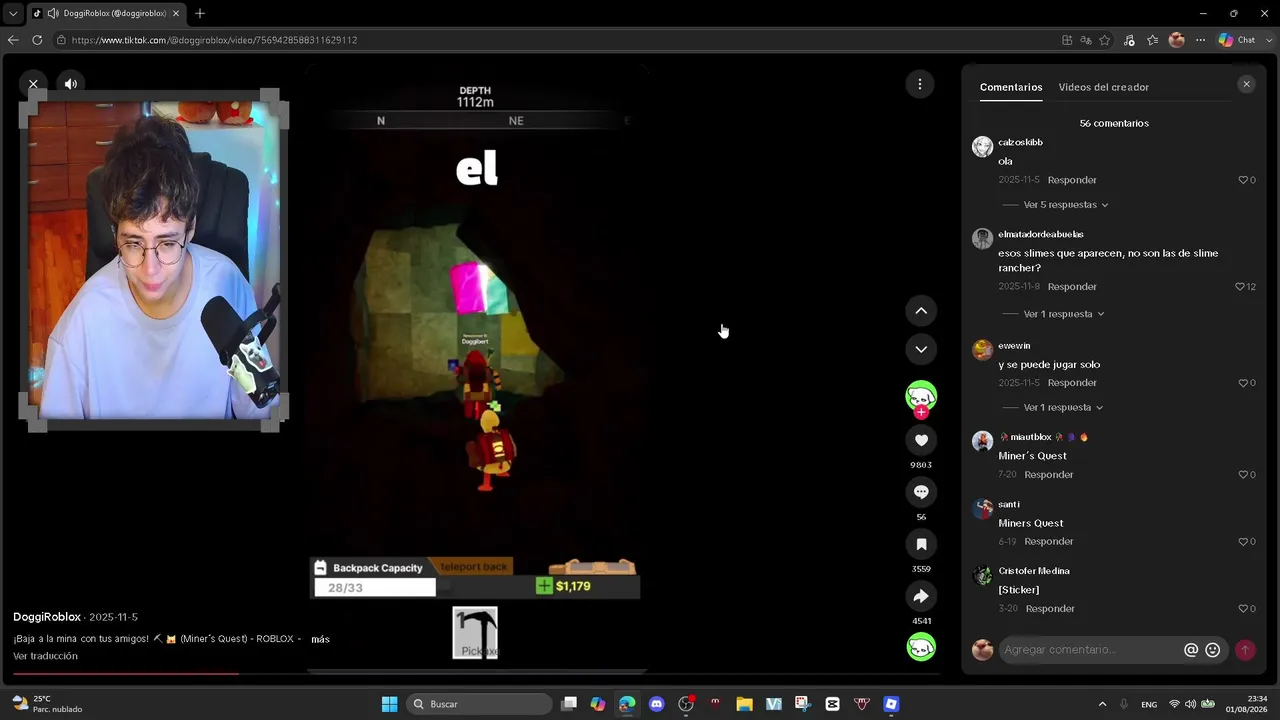Insert a mention with the @ icon
The image size is (1280, 720).
1191,650
